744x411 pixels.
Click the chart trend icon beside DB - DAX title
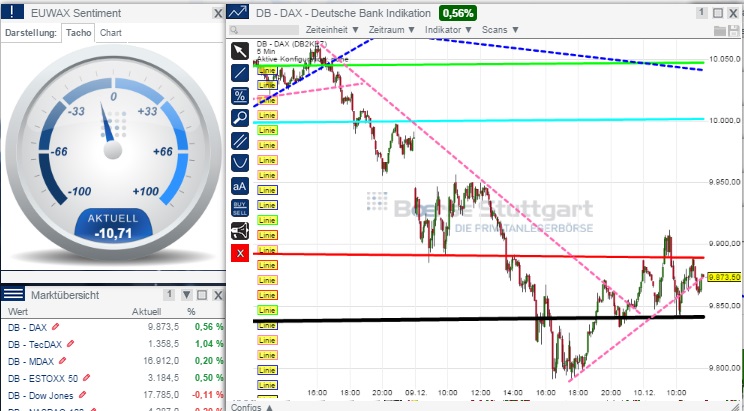[238, 12]
